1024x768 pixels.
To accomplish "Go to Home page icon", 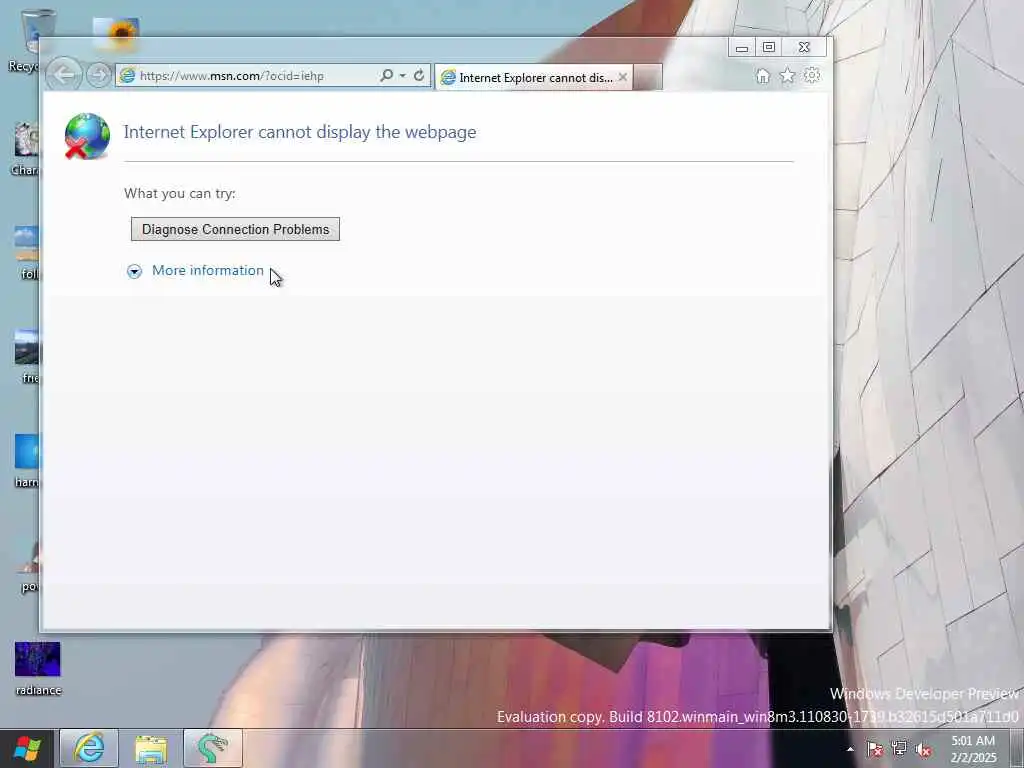I will click(763, 76).
